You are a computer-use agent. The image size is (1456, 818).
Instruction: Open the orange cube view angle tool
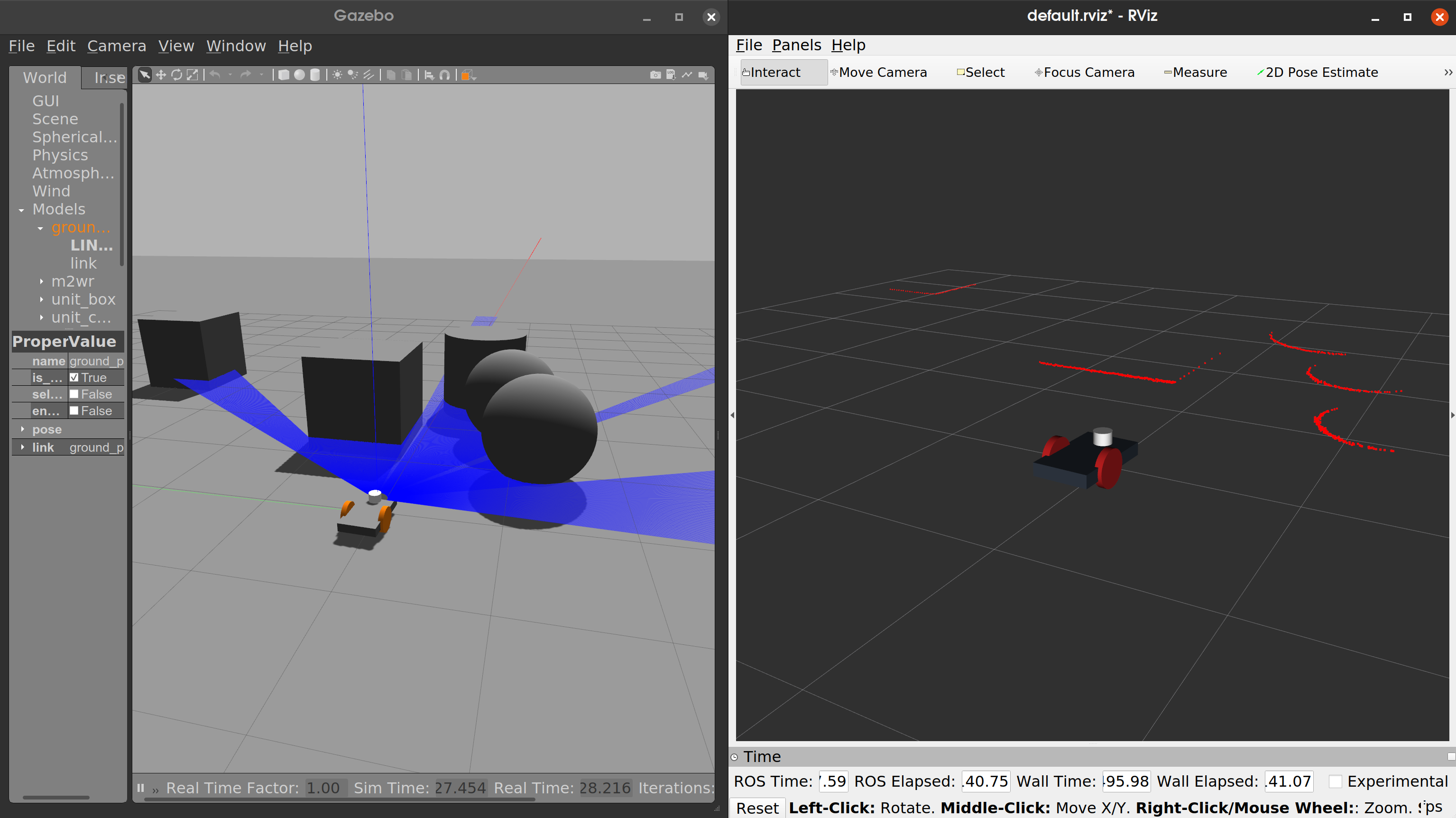click(468, 74)
